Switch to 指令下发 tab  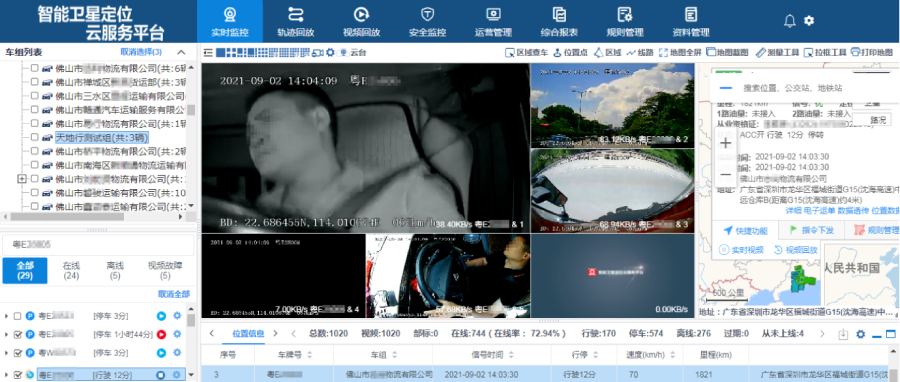[x=812, y=231]
